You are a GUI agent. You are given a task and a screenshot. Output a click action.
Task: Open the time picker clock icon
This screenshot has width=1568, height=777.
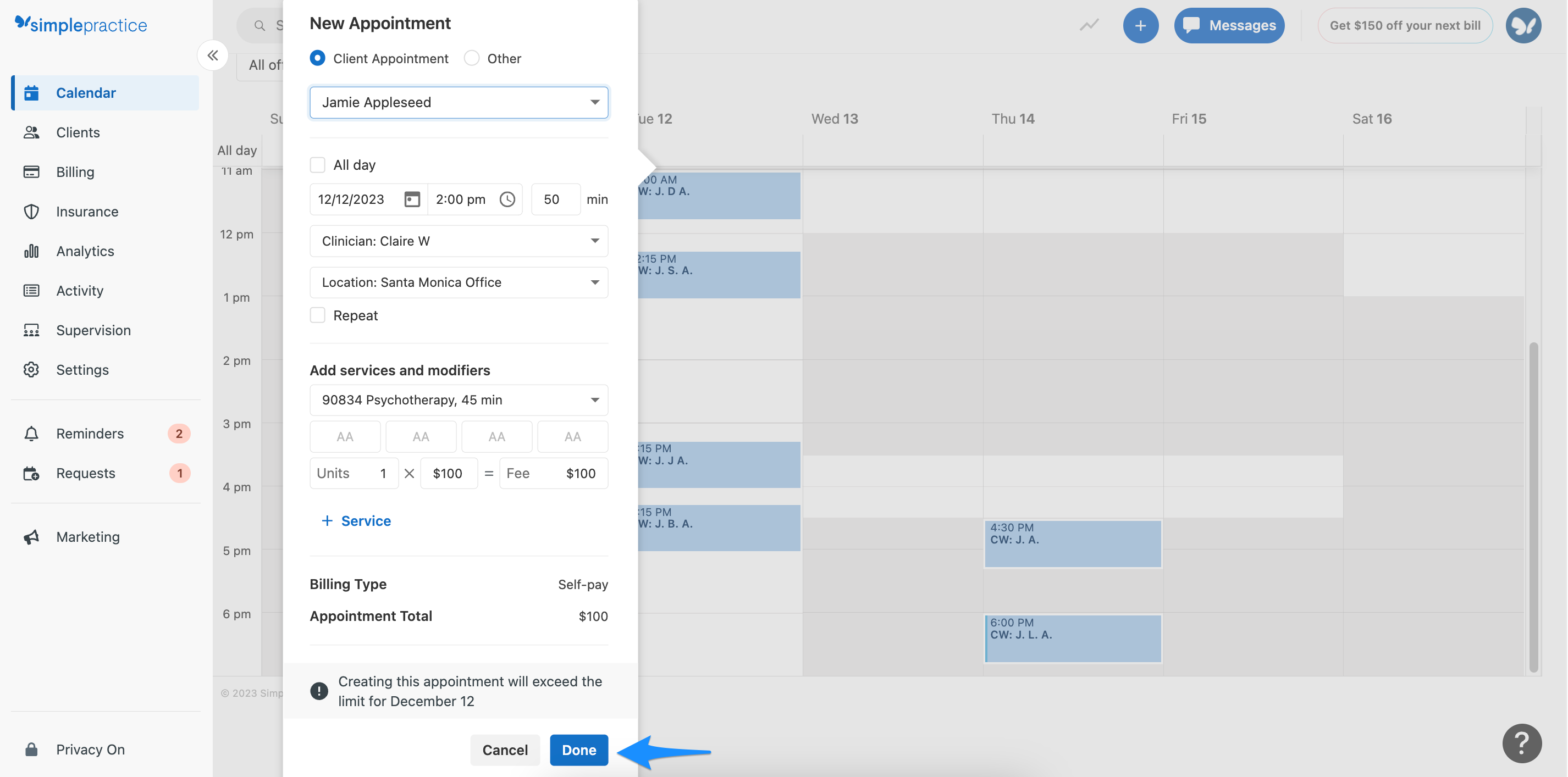click(x=507, y=199)
